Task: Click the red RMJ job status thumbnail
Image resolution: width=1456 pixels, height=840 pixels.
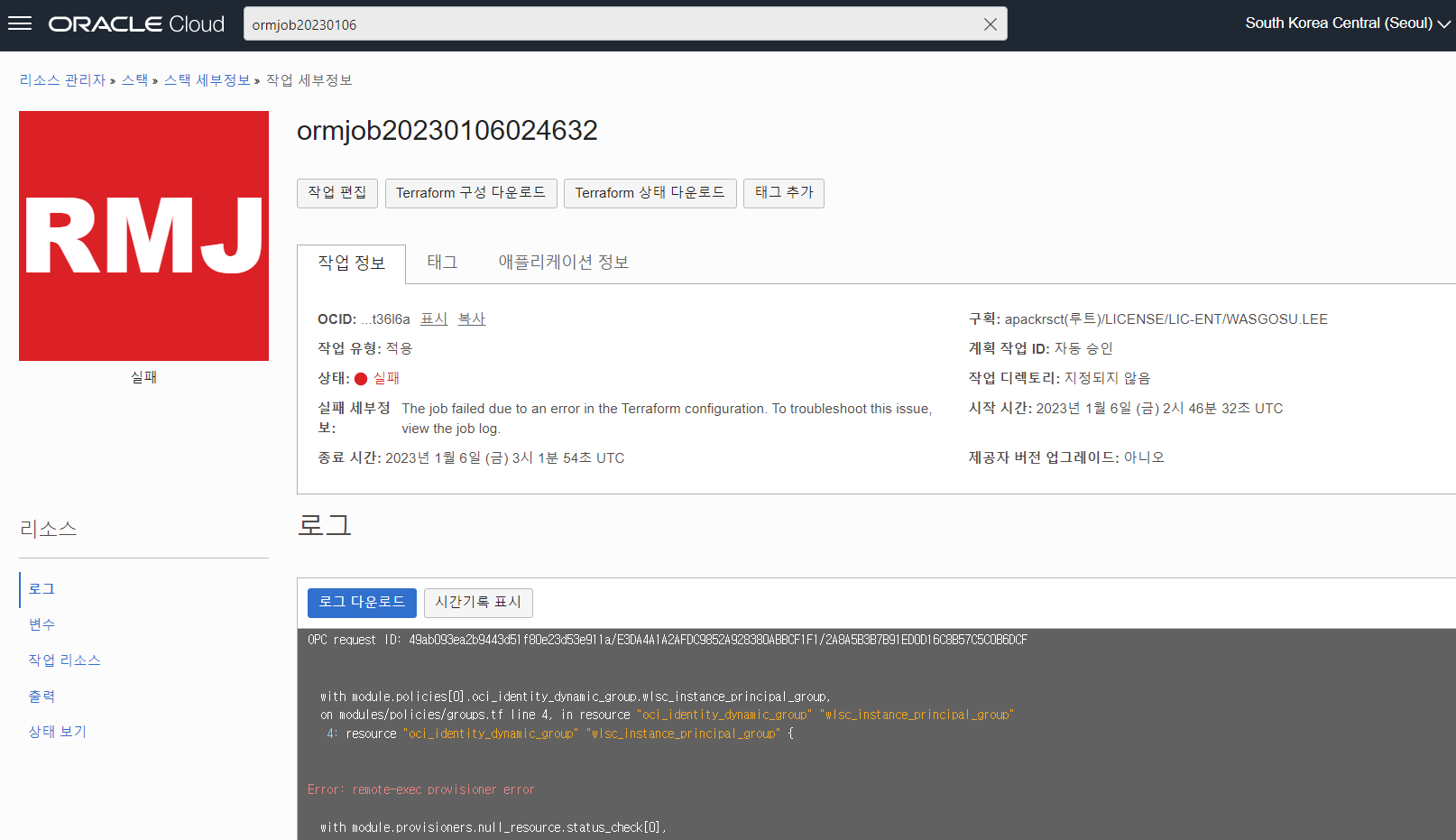Action: click(x=143, y=235)
